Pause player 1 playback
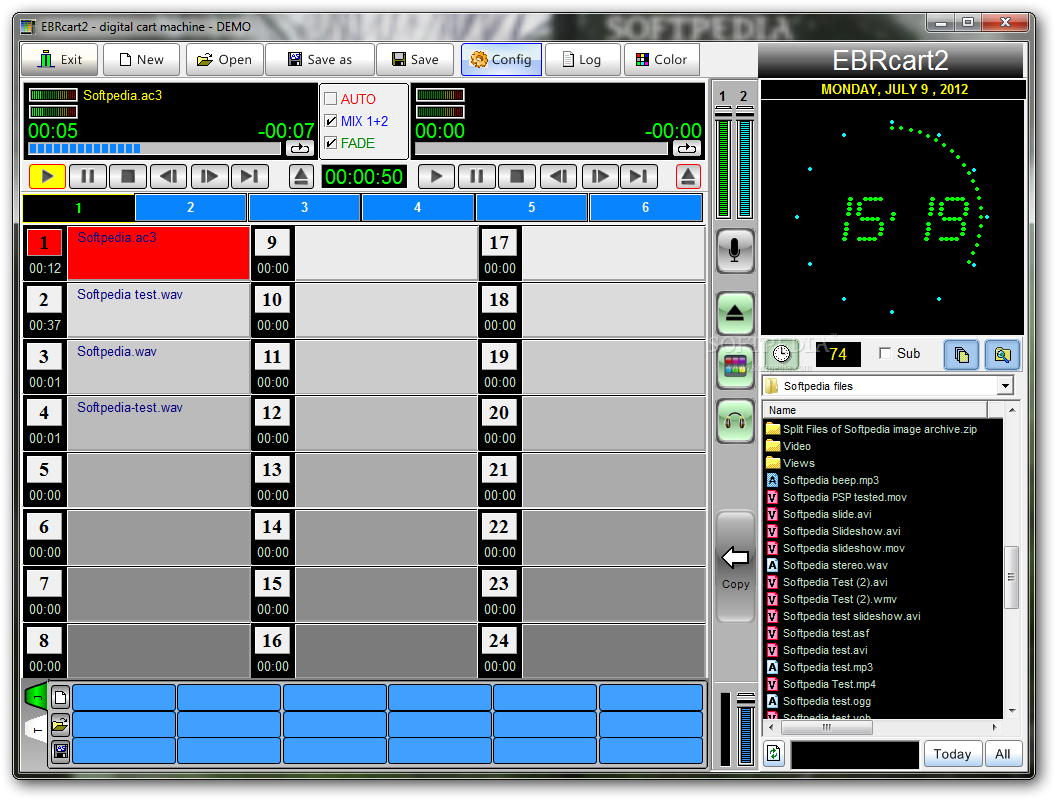The image size is (1056, 800). tap(88, 176)
